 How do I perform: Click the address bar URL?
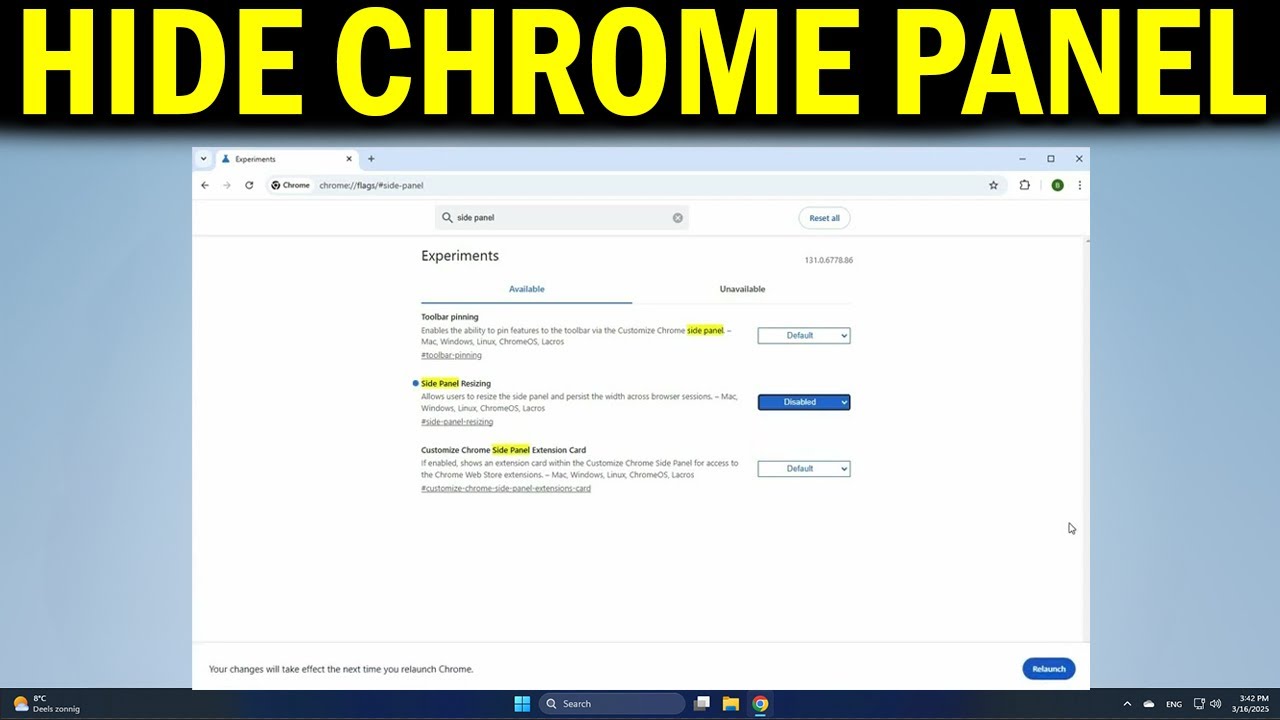[x=371, y=185]
